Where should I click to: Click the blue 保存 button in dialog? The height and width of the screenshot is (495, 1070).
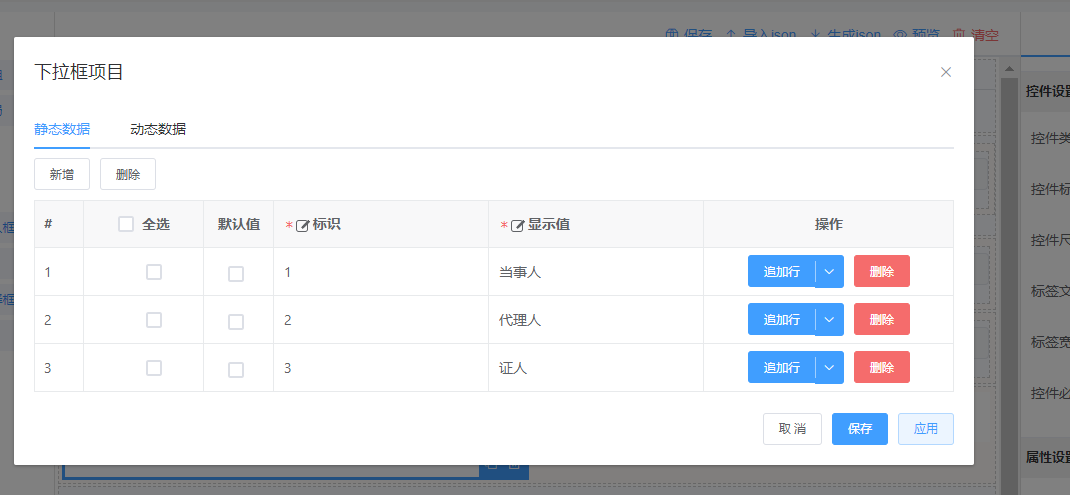point(860,429)
